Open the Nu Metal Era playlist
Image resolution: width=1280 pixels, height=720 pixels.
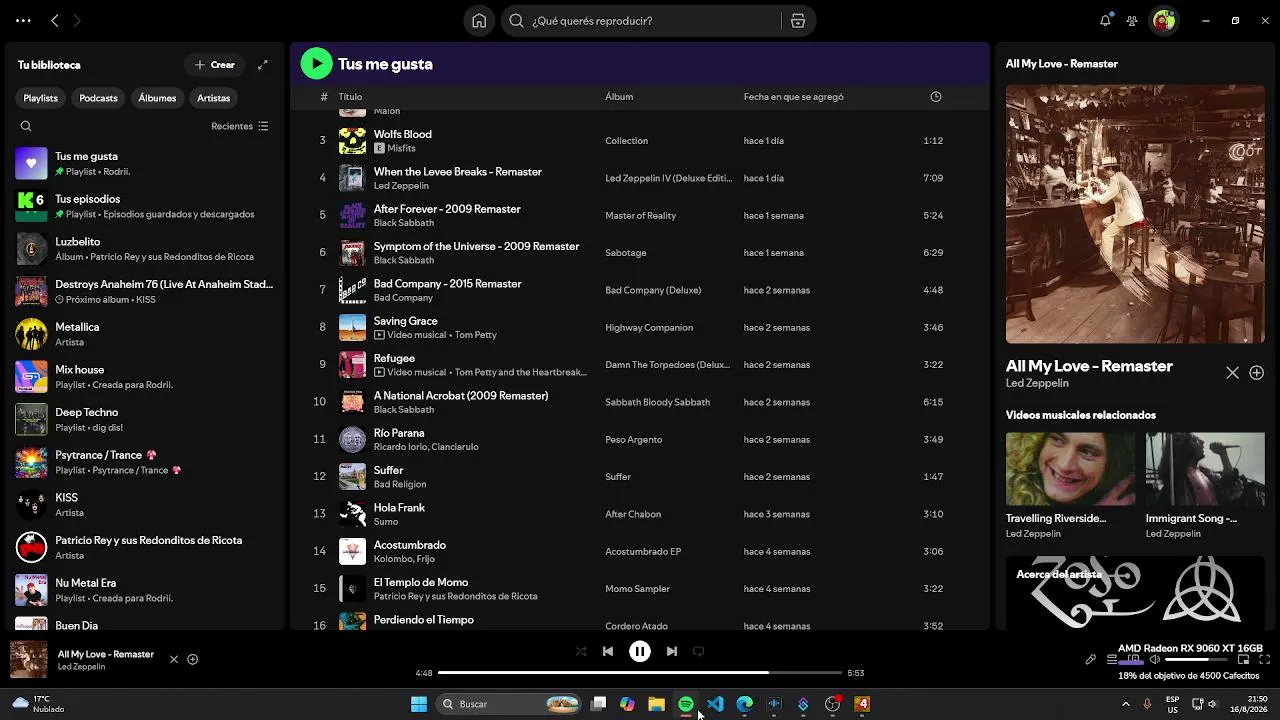point(144,590)
